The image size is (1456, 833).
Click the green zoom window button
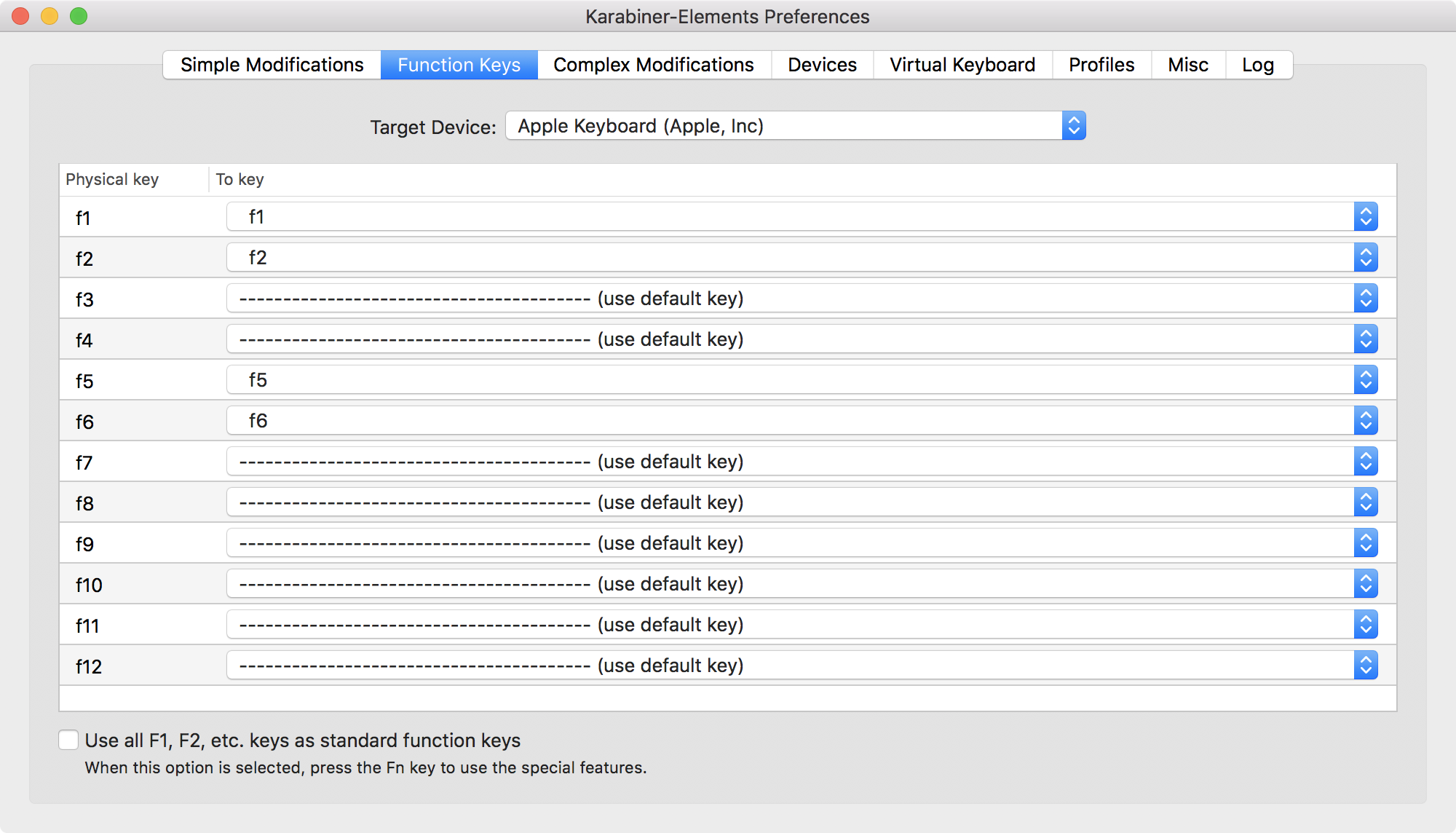(x=79, y=16)
